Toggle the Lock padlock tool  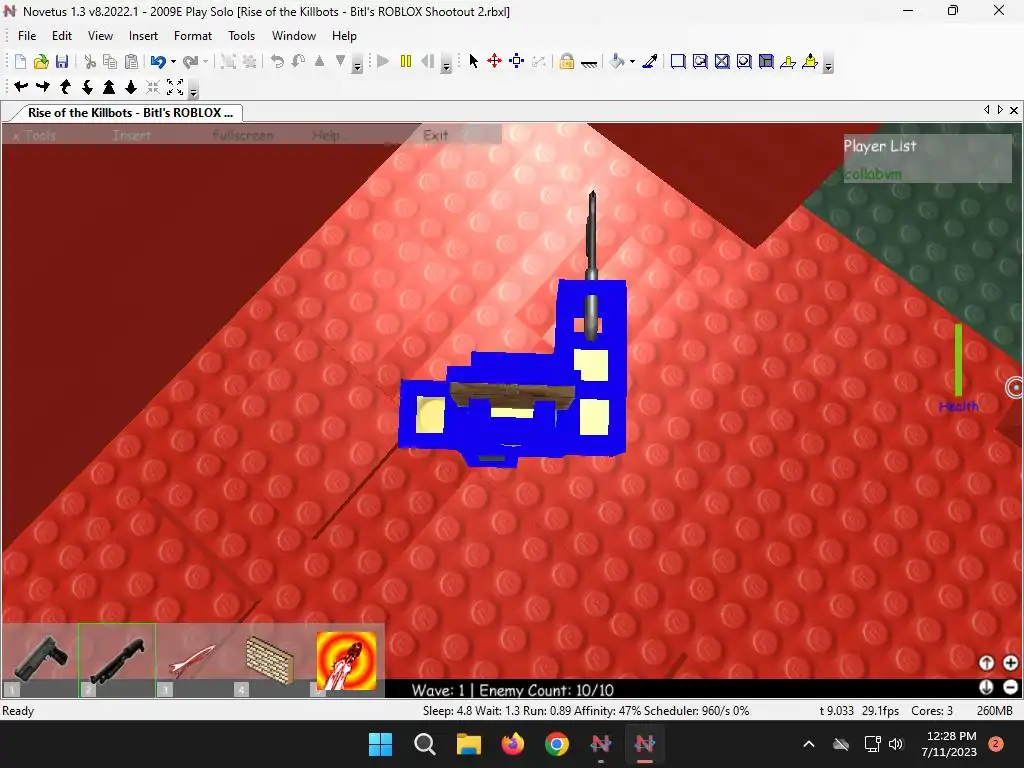(566, 61)
